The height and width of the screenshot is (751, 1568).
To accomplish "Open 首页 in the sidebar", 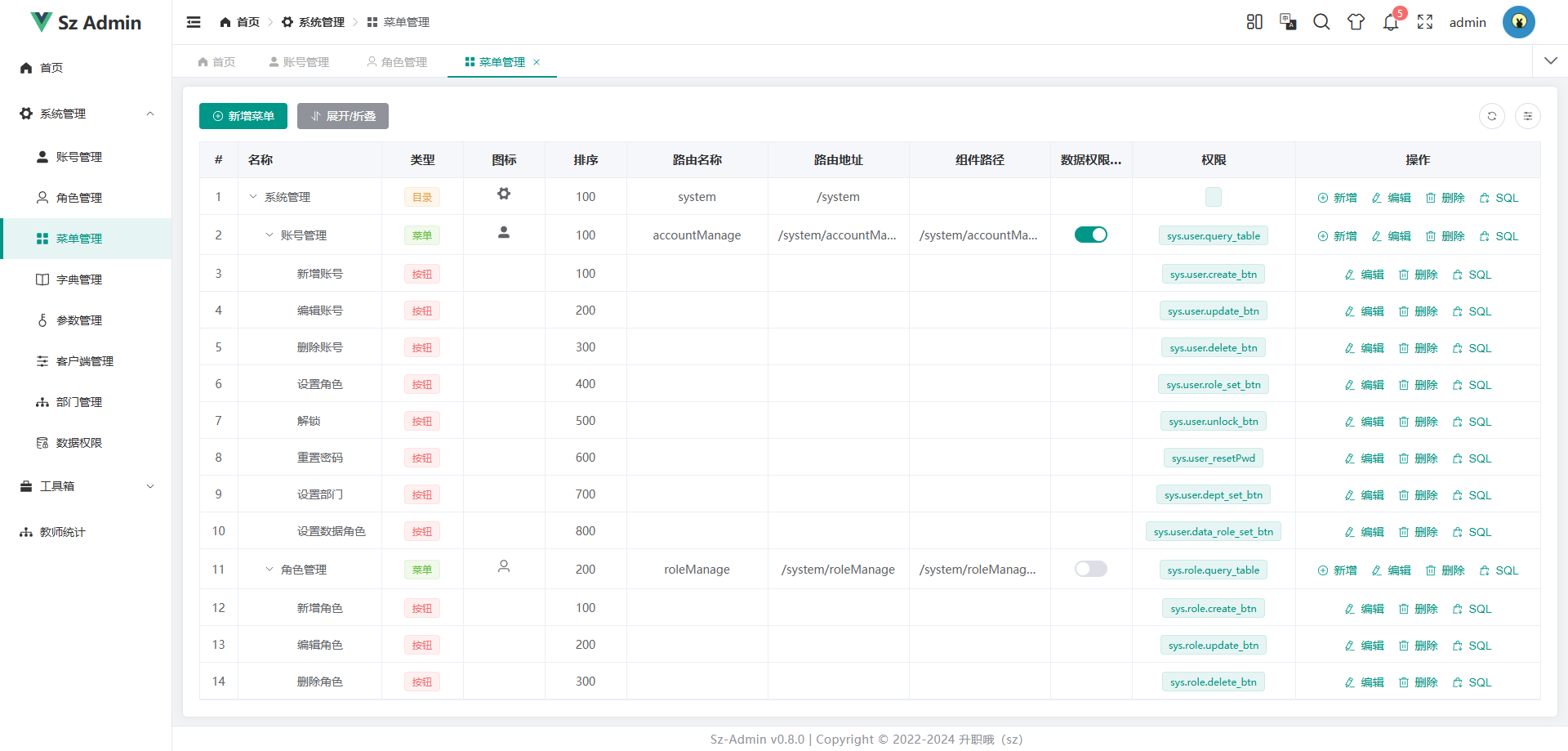I will [86, 68].
